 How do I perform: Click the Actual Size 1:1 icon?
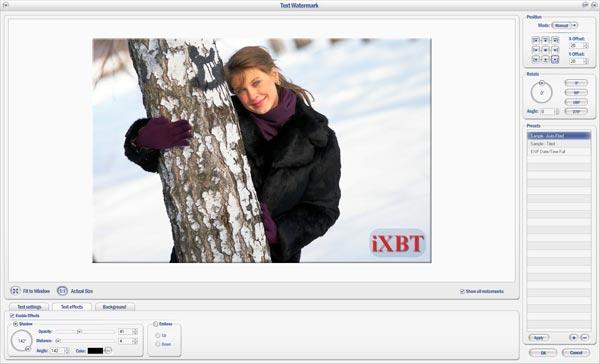62,291
